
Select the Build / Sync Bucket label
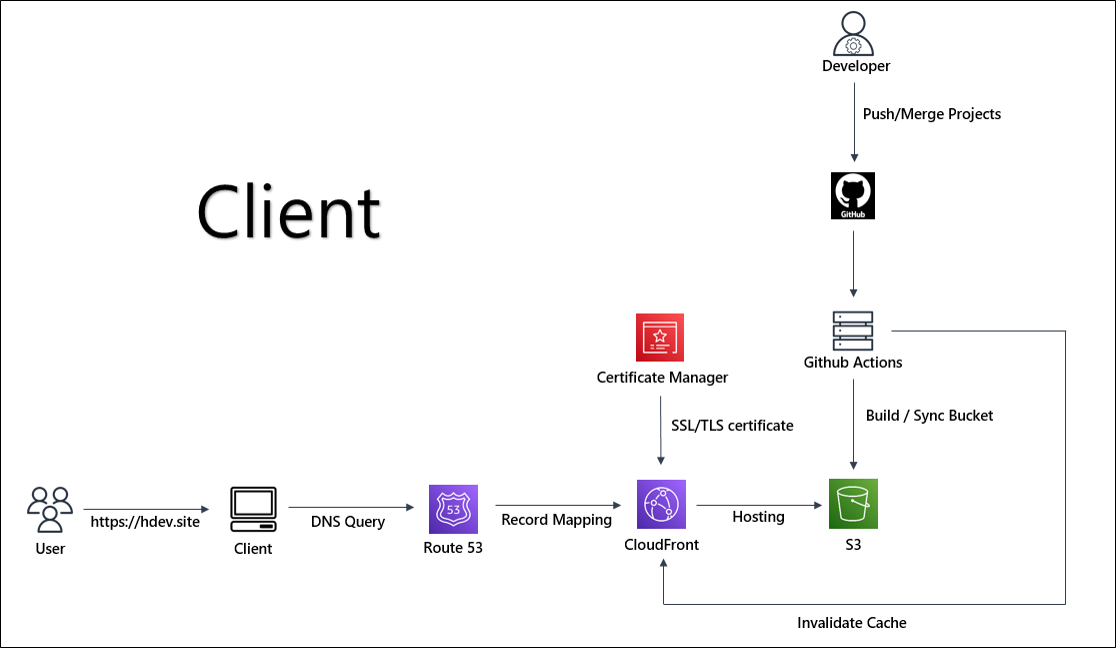929,415
